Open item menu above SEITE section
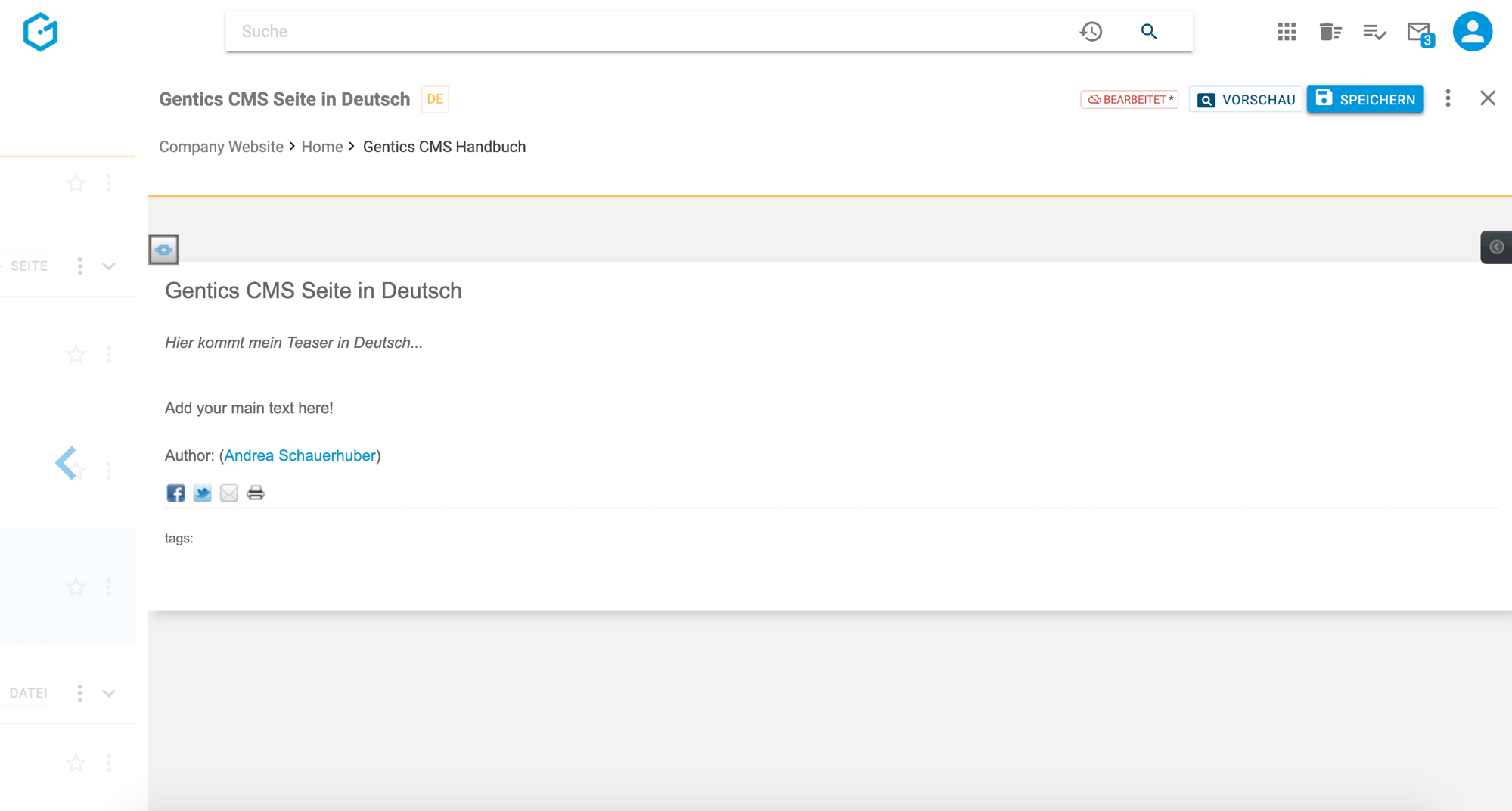Image resolution: width=1512 pixels, height=811 pixels. [x=108, y=183]
